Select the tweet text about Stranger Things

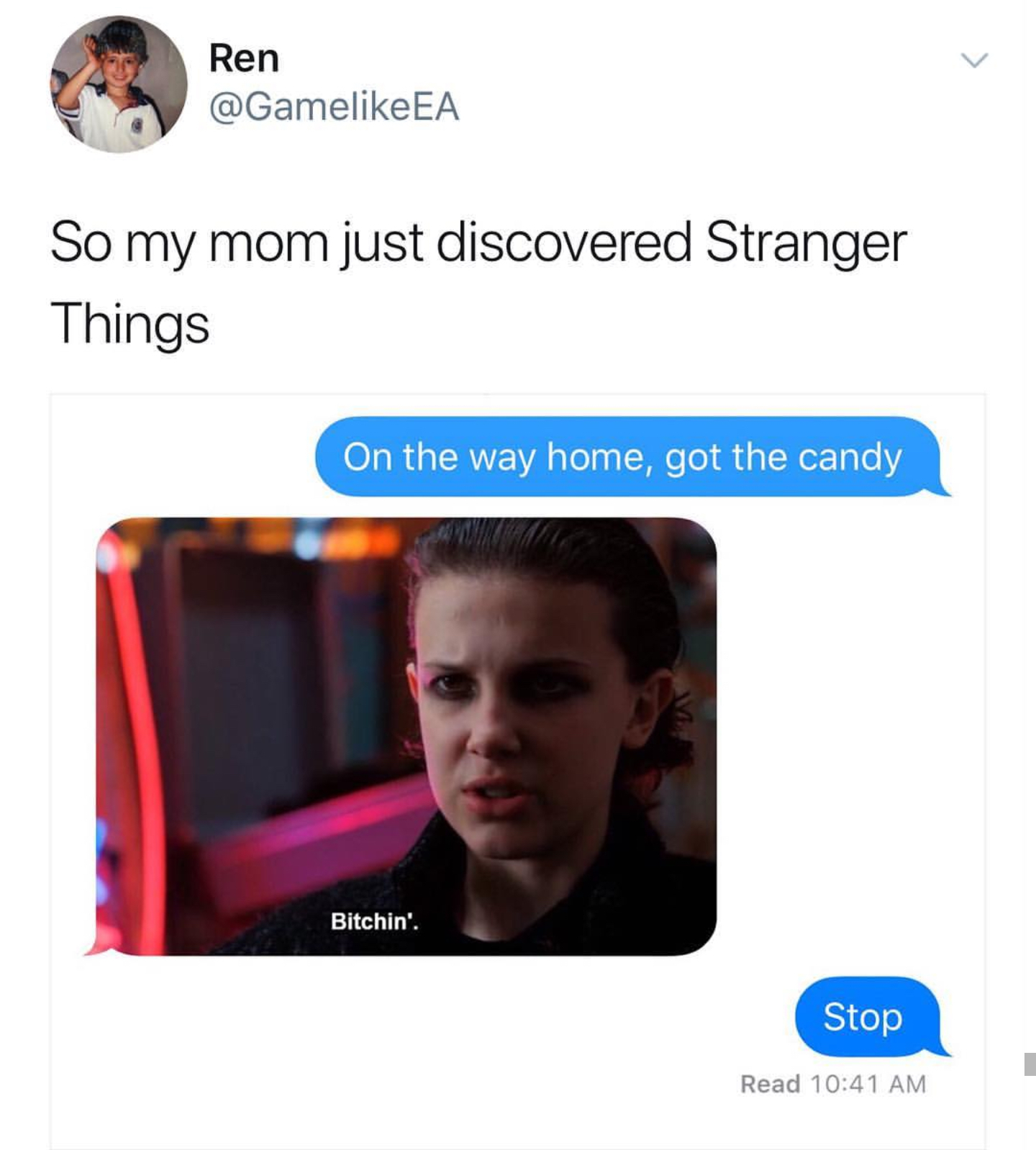[478, 282]
